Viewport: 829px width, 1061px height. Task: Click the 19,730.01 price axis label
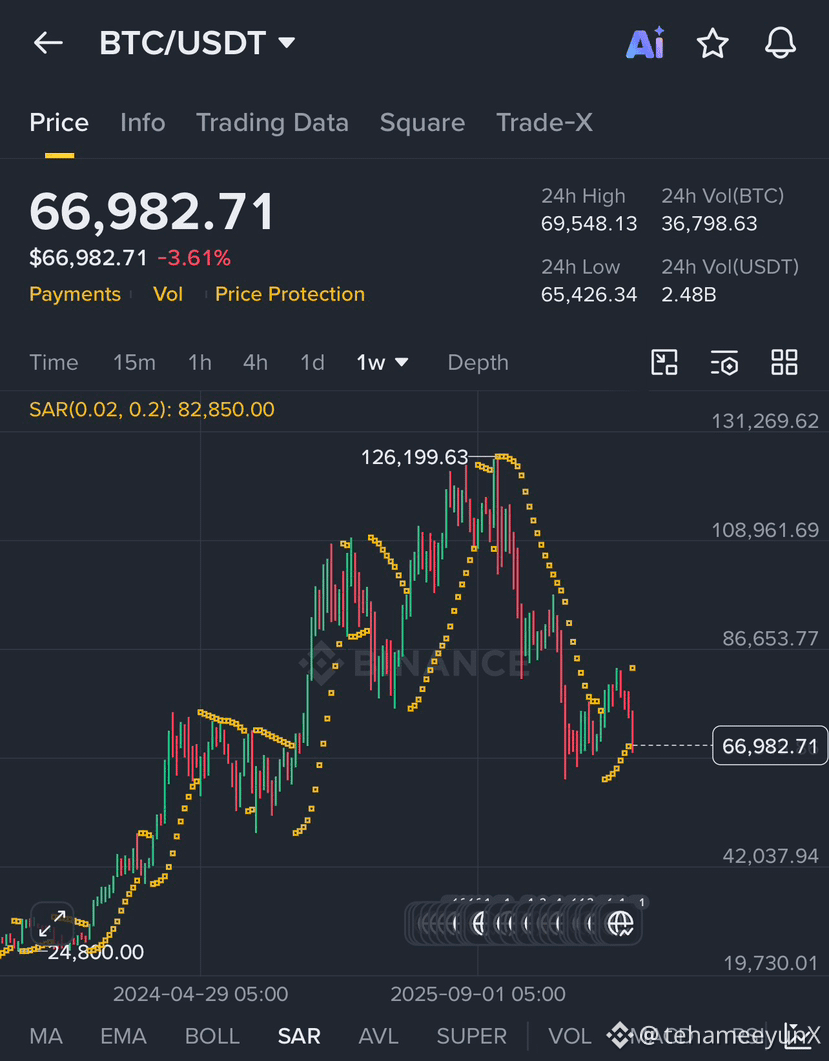pyautogui.click(x=770, y=963)
